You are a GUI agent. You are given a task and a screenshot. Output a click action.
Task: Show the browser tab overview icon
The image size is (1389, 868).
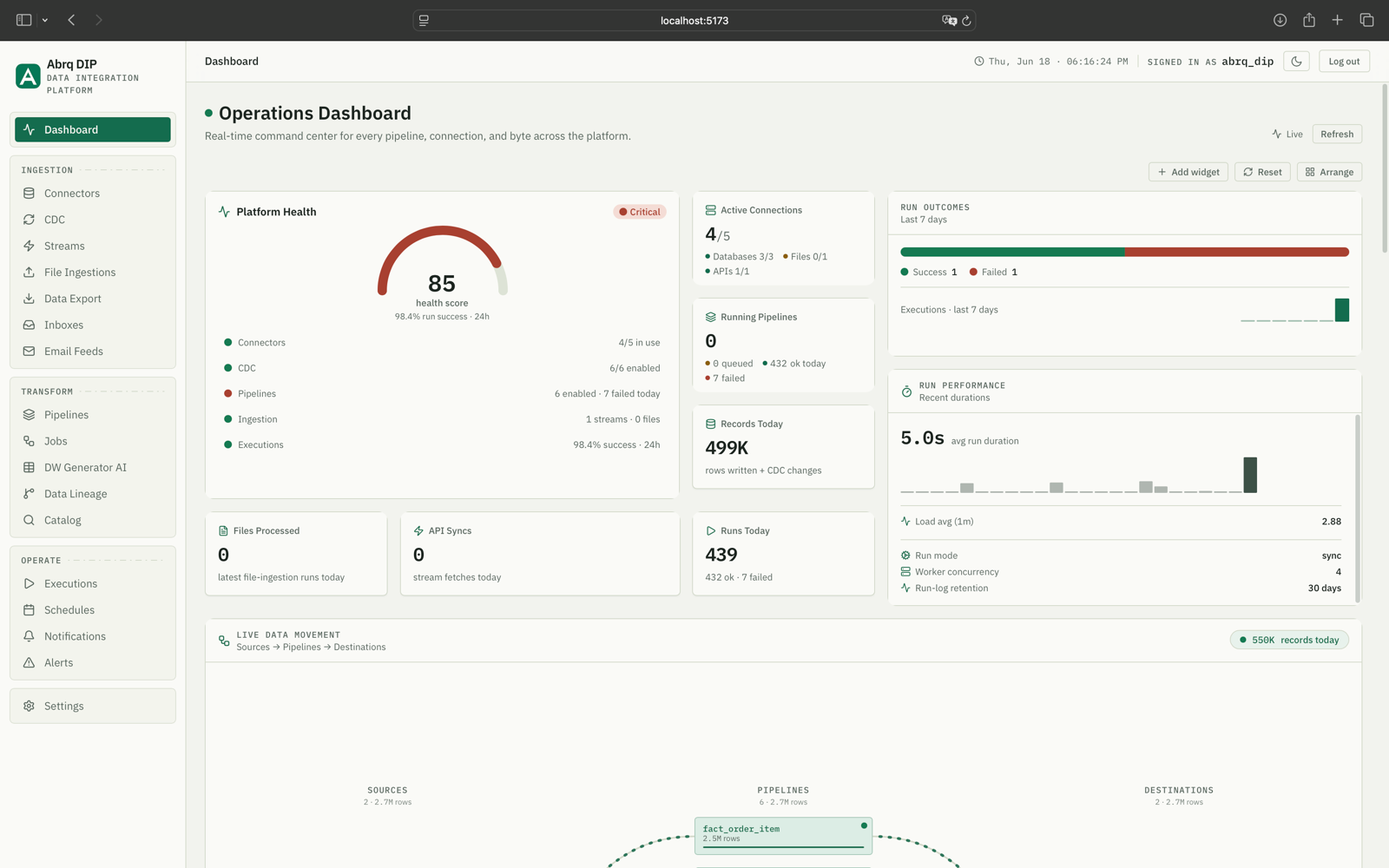tap(1366, 20)
